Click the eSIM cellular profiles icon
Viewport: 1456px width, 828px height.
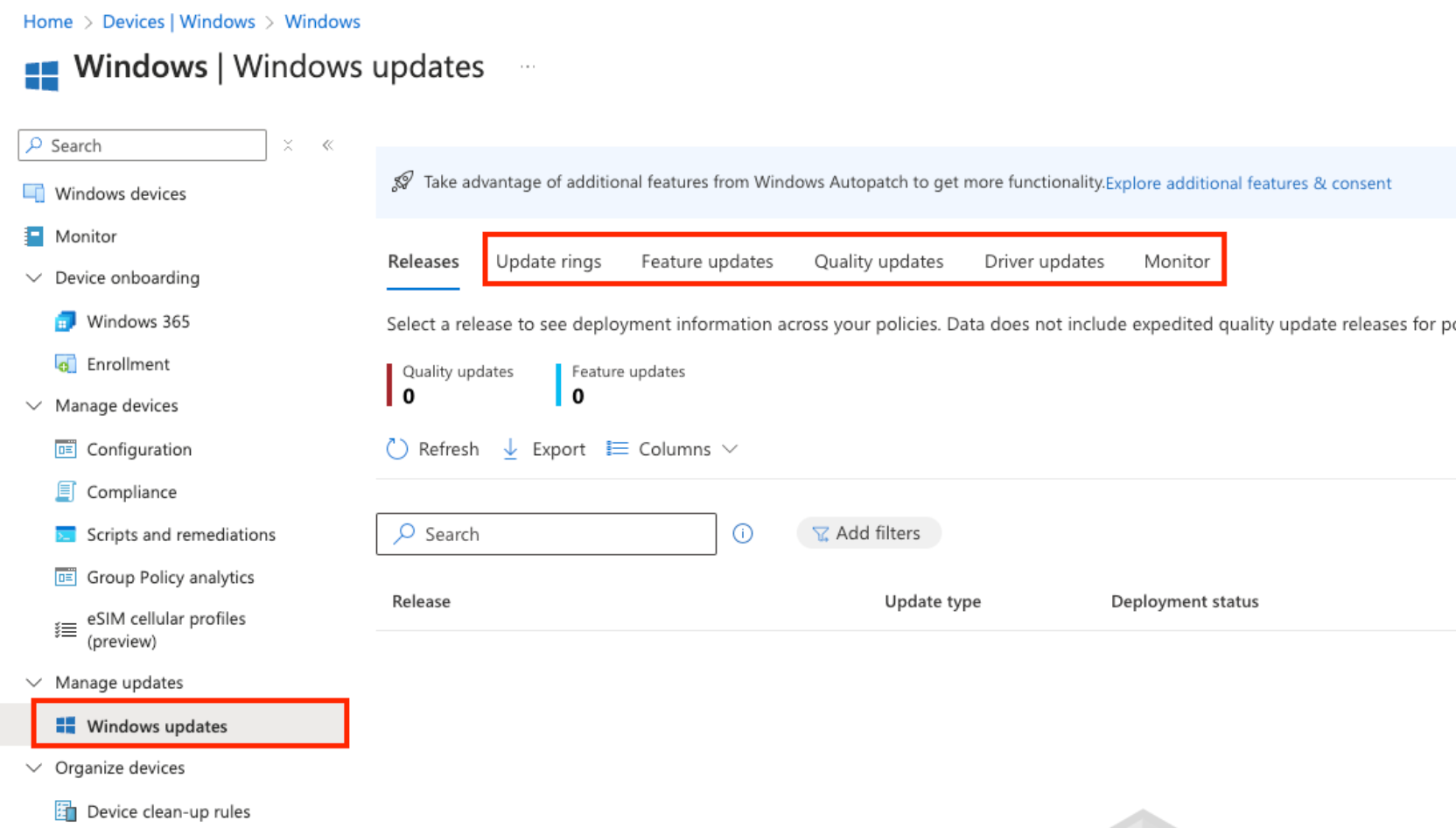coord(66,629)
